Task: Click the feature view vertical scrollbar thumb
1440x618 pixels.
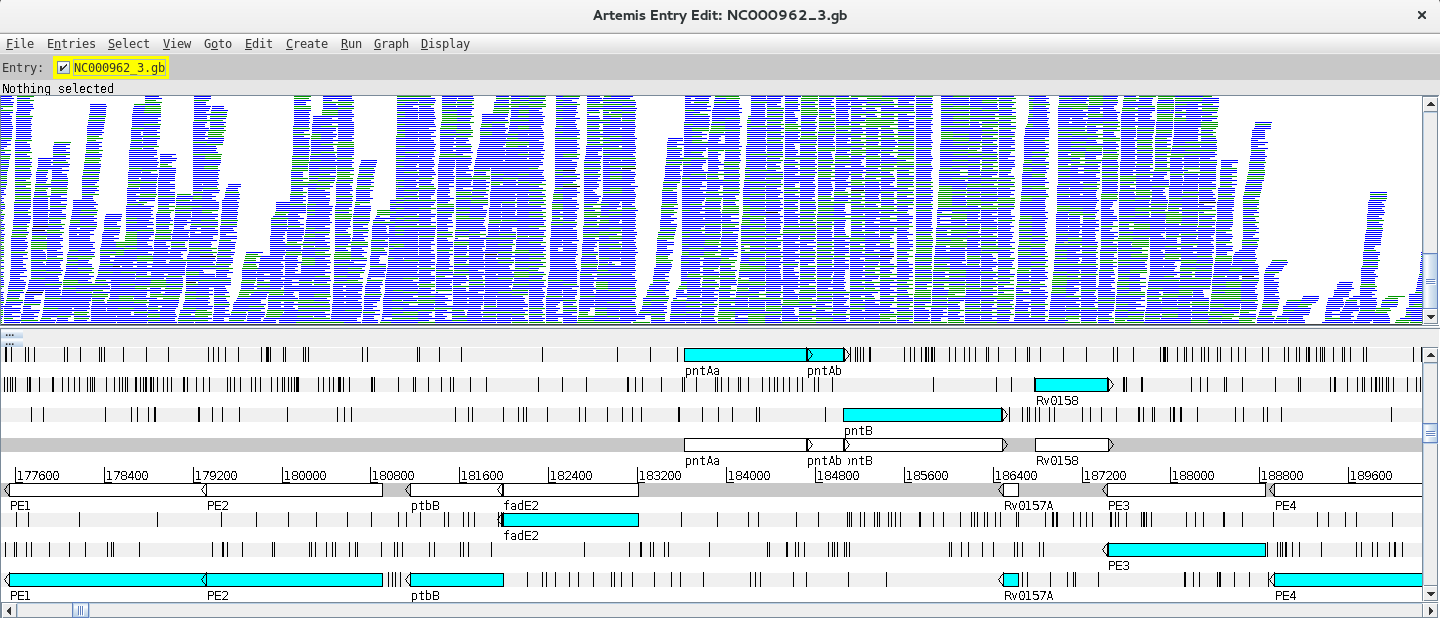Action: tap(1431, 434)
